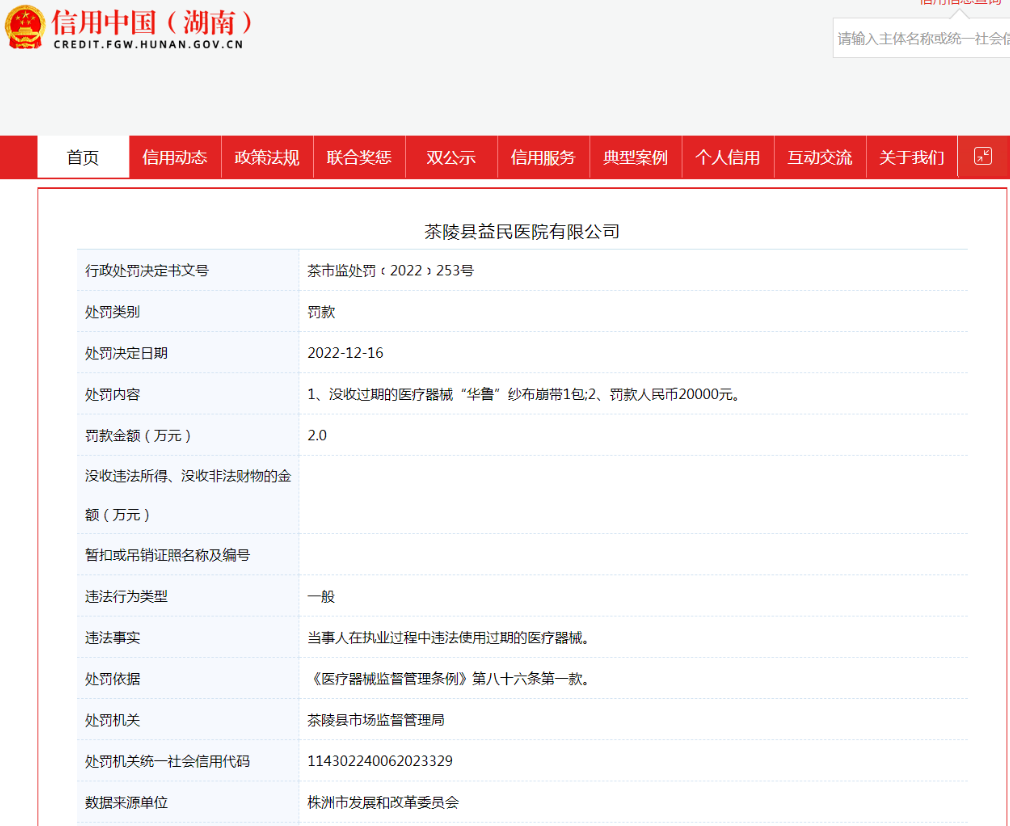Click the CREDIT.FGW.HUNAN.GOV.CN site address text
Screen dimensions: 1010x826
[x=149, y=44]
